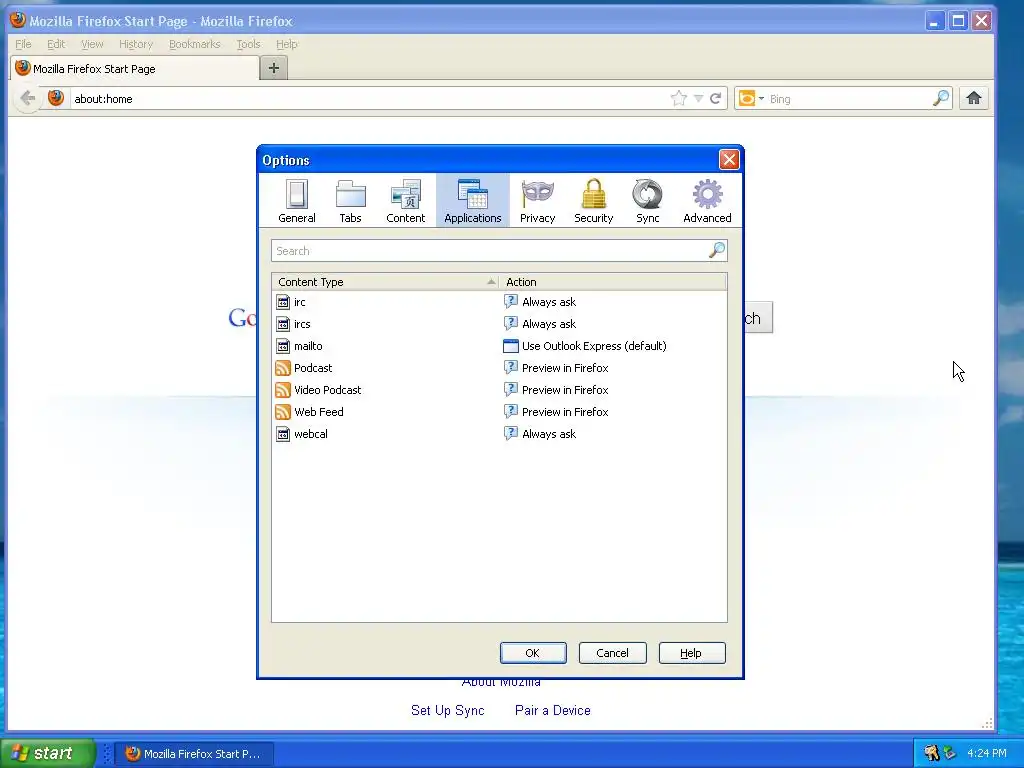Change Podcast Preview in Firefox action
Image resolution: width=1024 pixels, height=768 pixels.
(613, 368)
